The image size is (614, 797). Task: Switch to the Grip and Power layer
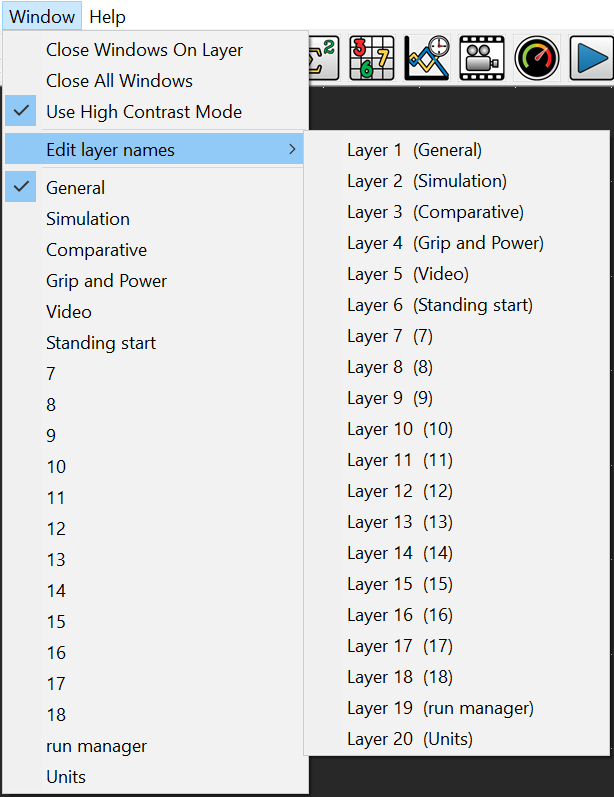point(106,281)
